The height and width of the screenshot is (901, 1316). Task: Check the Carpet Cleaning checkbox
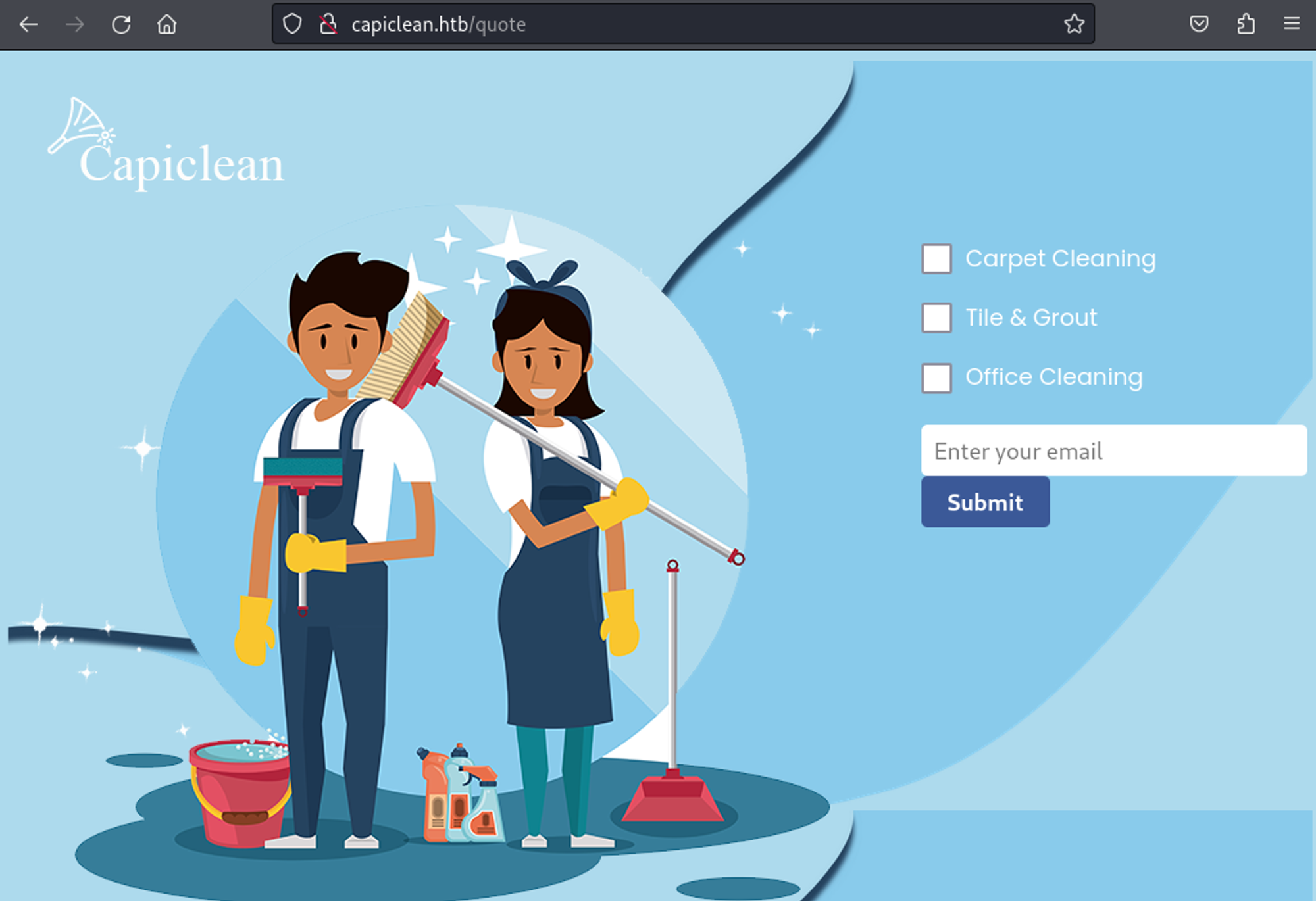(936, 258)
